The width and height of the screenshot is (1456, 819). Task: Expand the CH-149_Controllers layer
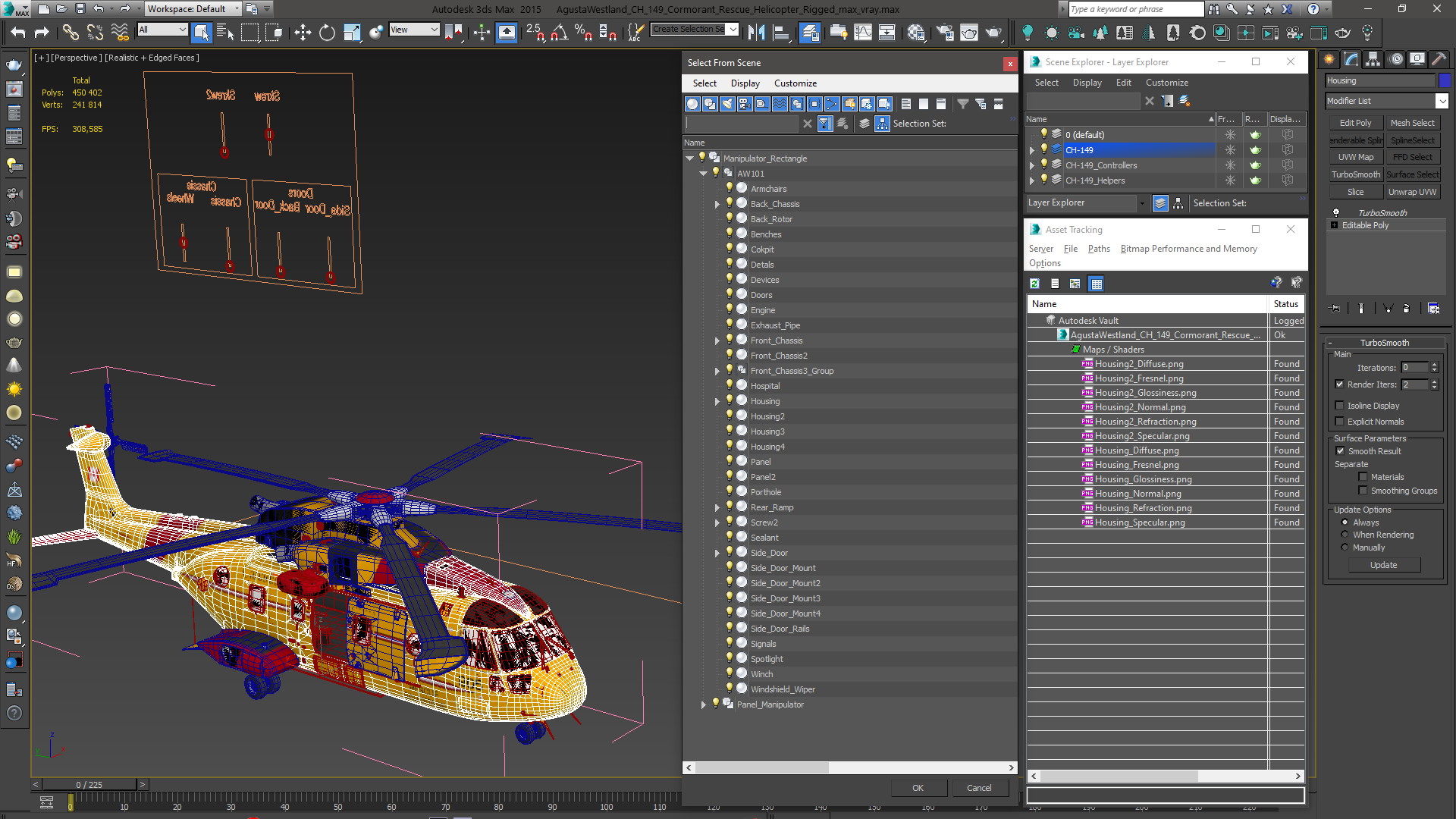pos(1031,165)
